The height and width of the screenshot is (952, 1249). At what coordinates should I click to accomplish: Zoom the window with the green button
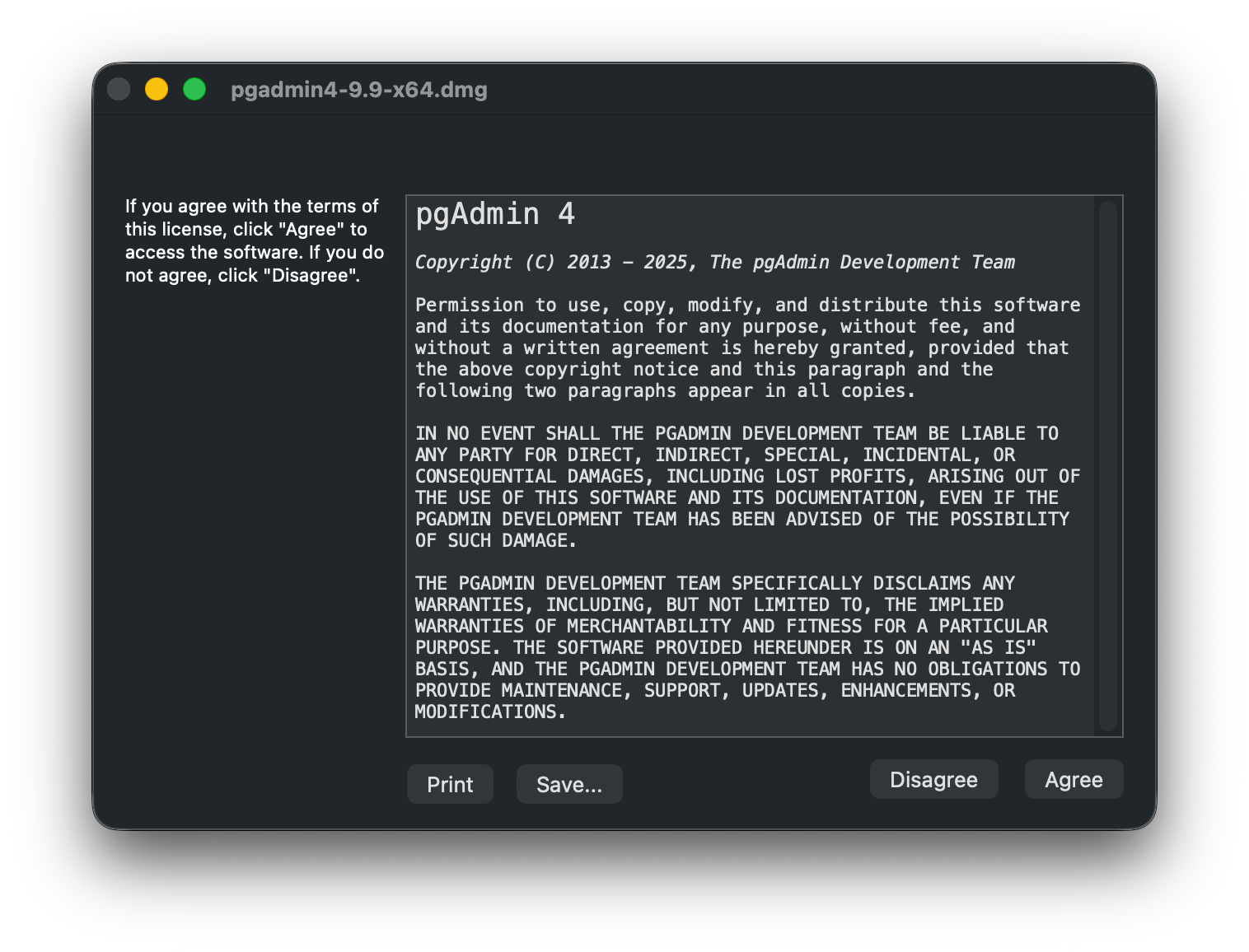click(x=194, y=89)
